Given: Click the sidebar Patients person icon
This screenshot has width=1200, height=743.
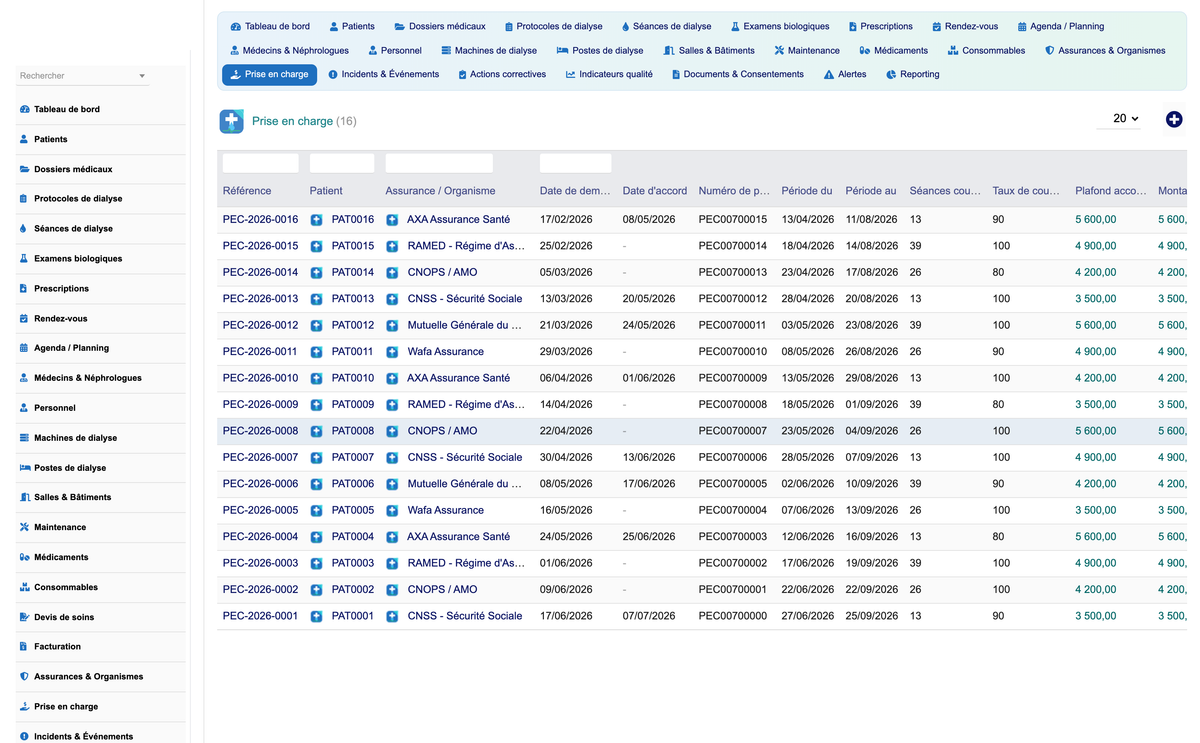Looking at the screenshot, I should [x=24, y=139].
